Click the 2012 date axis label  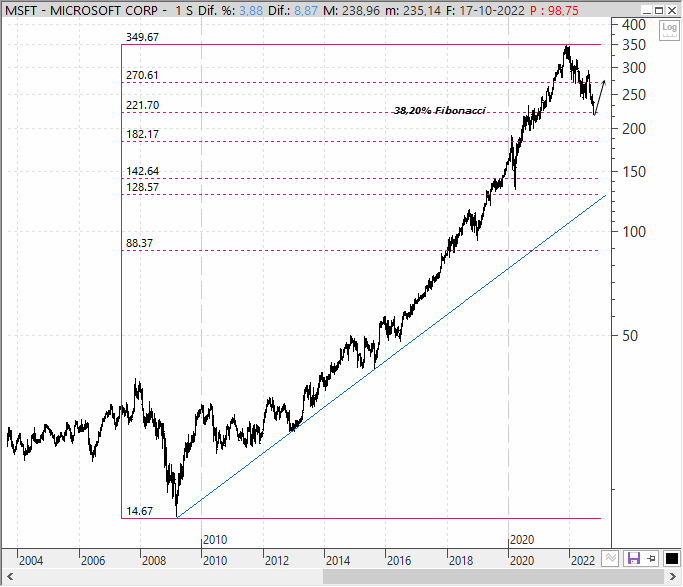(277, 560)
